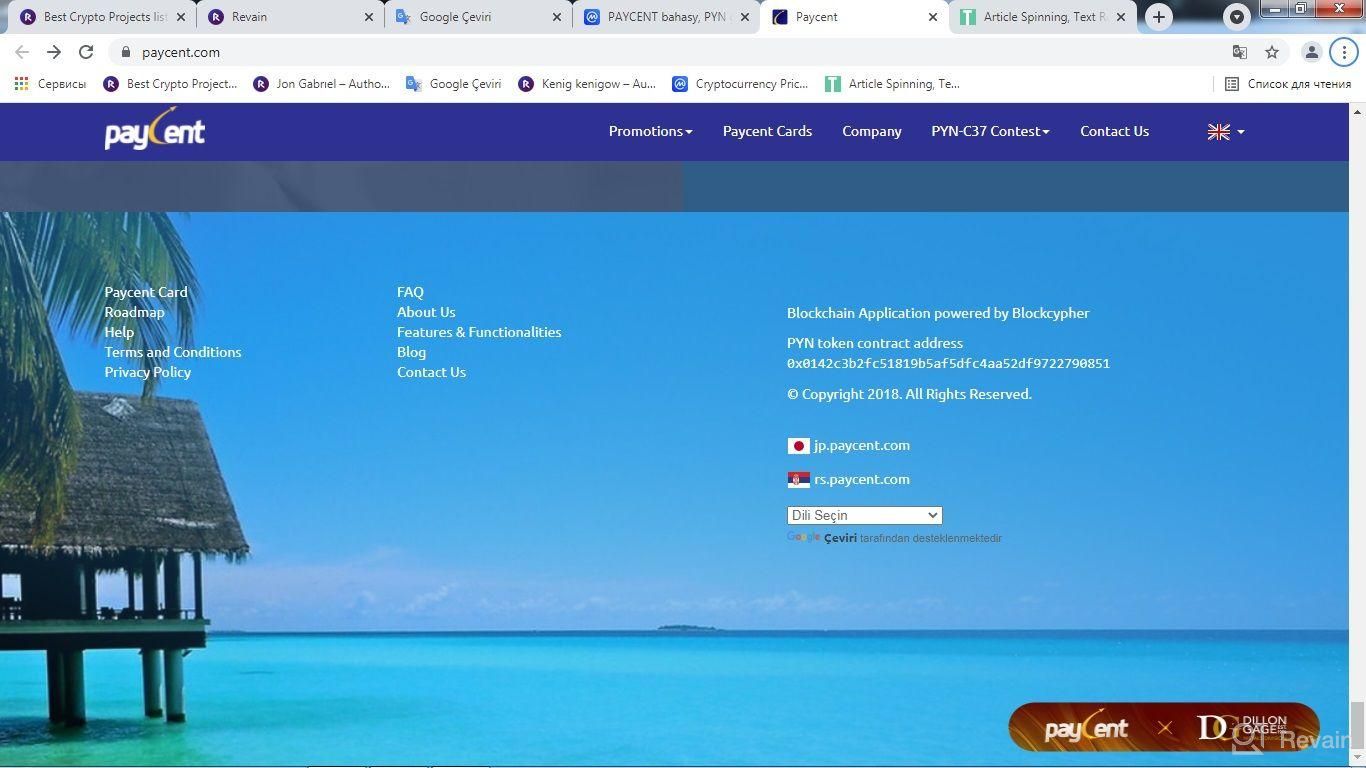The image size is (1366, 768).
Task: Open the Сервисы apps grid bookmark
Action: pyautogui.click(x=50, y=84)
